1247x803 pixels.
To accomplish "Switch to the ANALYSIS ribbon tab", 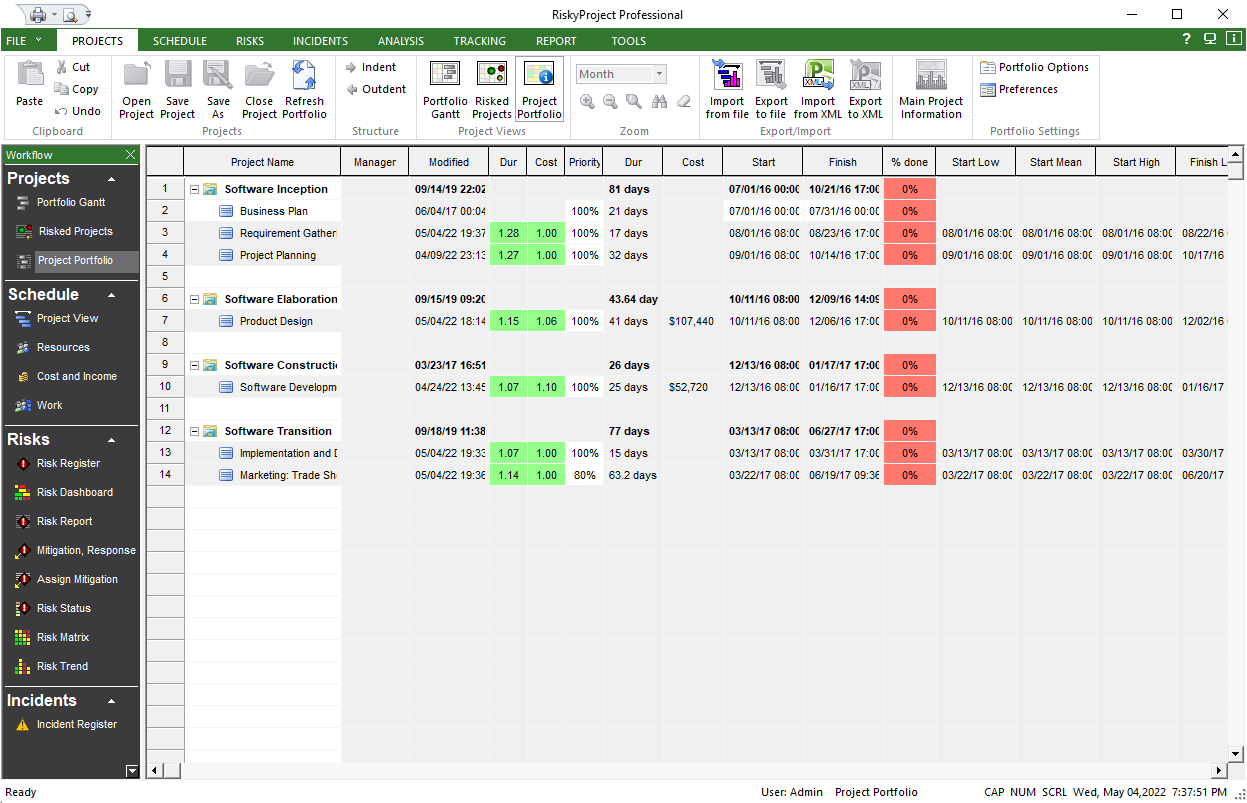I will [x=400, y=41].
